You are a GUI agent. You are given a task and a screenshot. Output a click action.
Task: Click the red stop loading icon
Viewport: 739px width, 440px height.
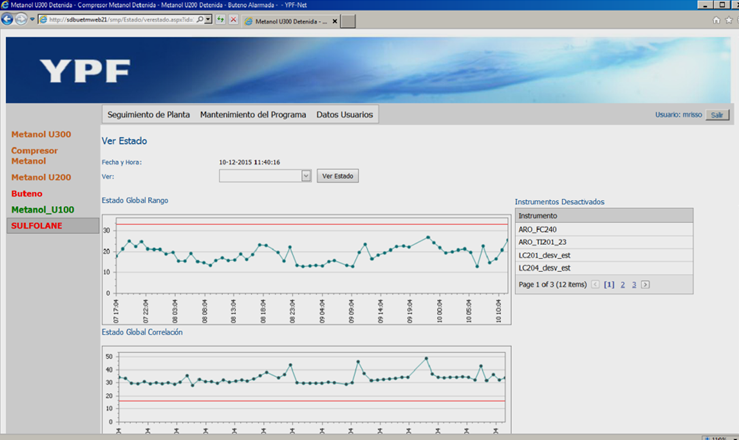coord(233,20)
